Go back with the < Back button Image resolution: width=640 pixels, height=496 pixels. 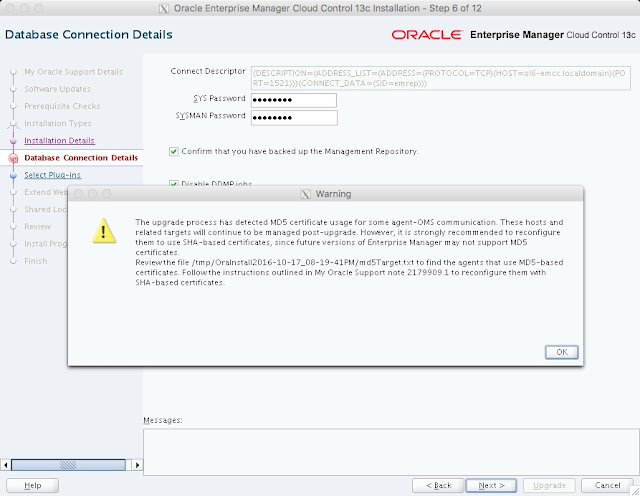(x=438, y=485)
